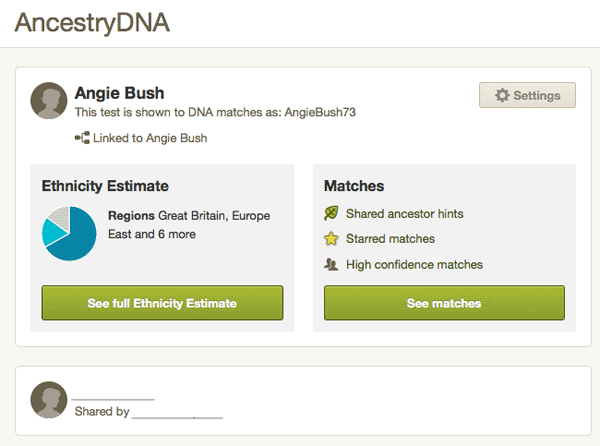Open Shared ancestor hints

click(404, 214)
